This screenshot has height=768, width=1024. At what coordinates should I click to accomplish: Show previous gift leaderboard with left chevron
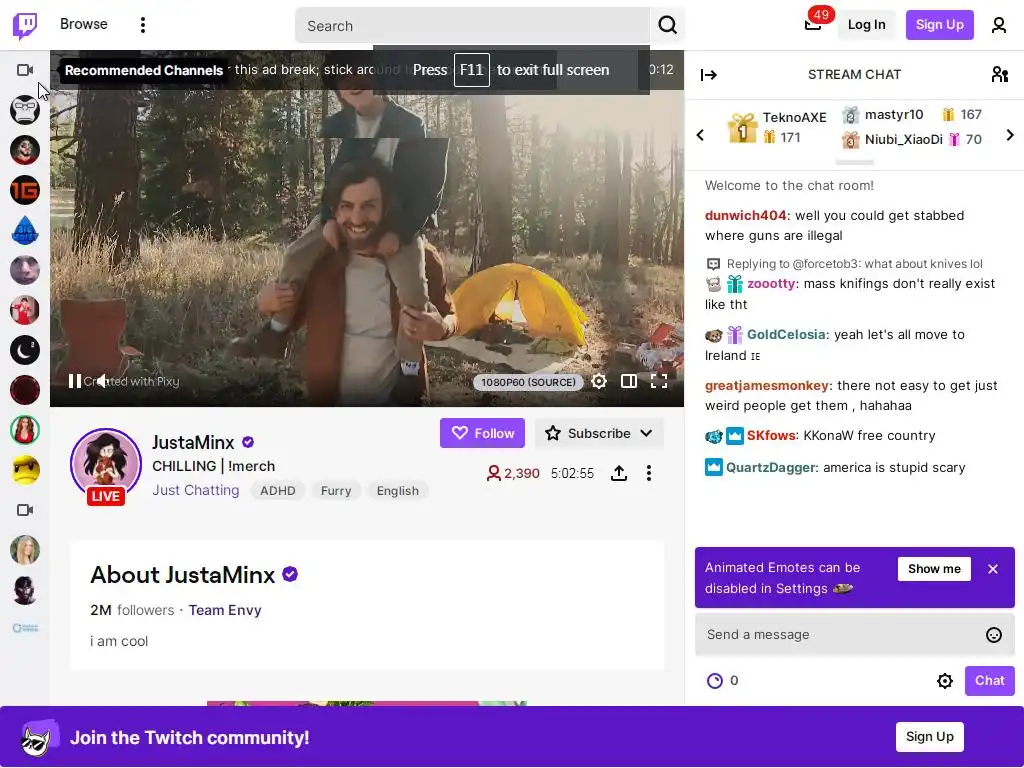[700, 135]
